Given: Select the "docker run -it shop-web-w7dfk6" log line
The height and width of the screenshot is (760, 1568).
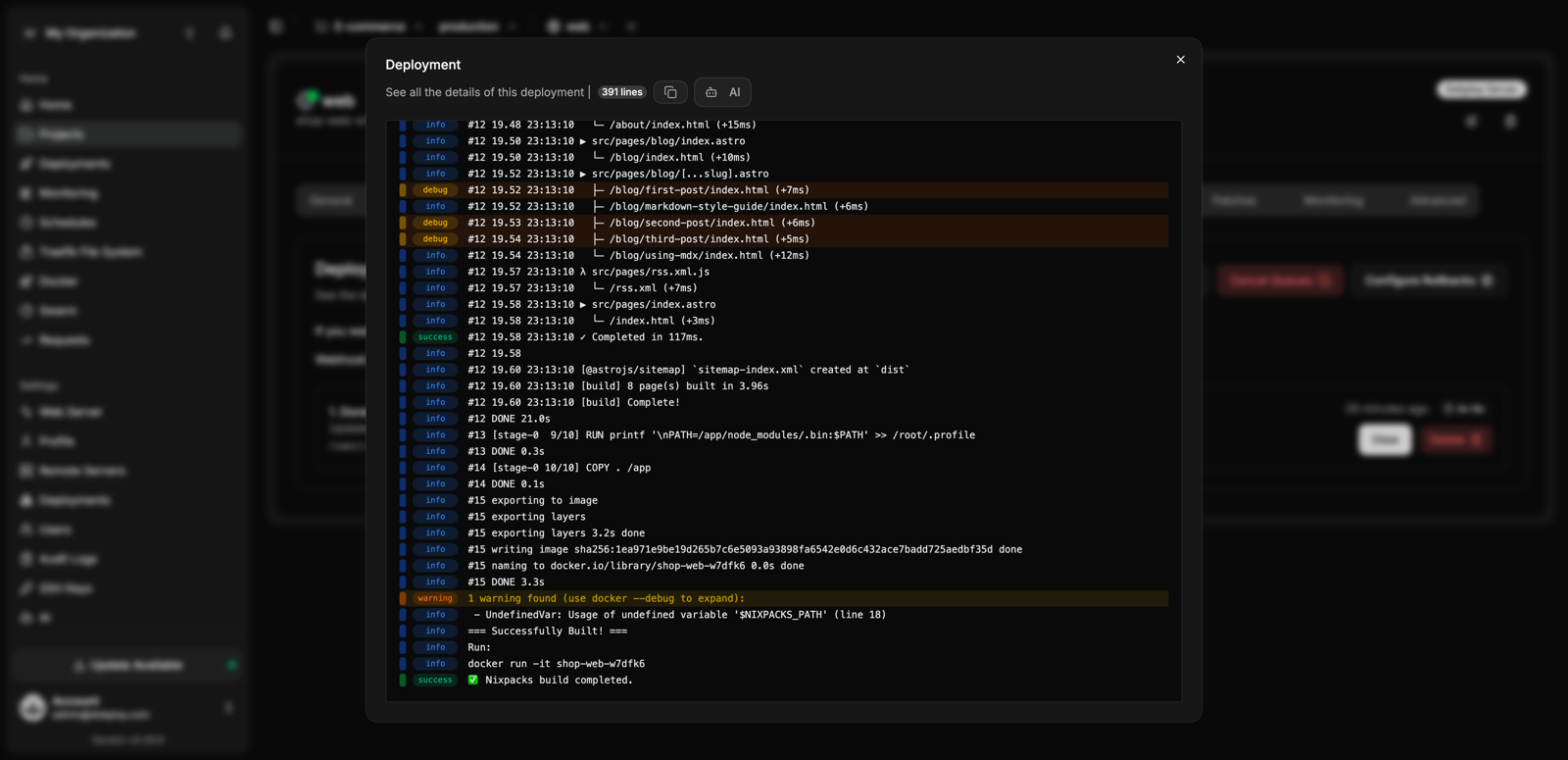Looking at the screenshot, I should [784, 664].
